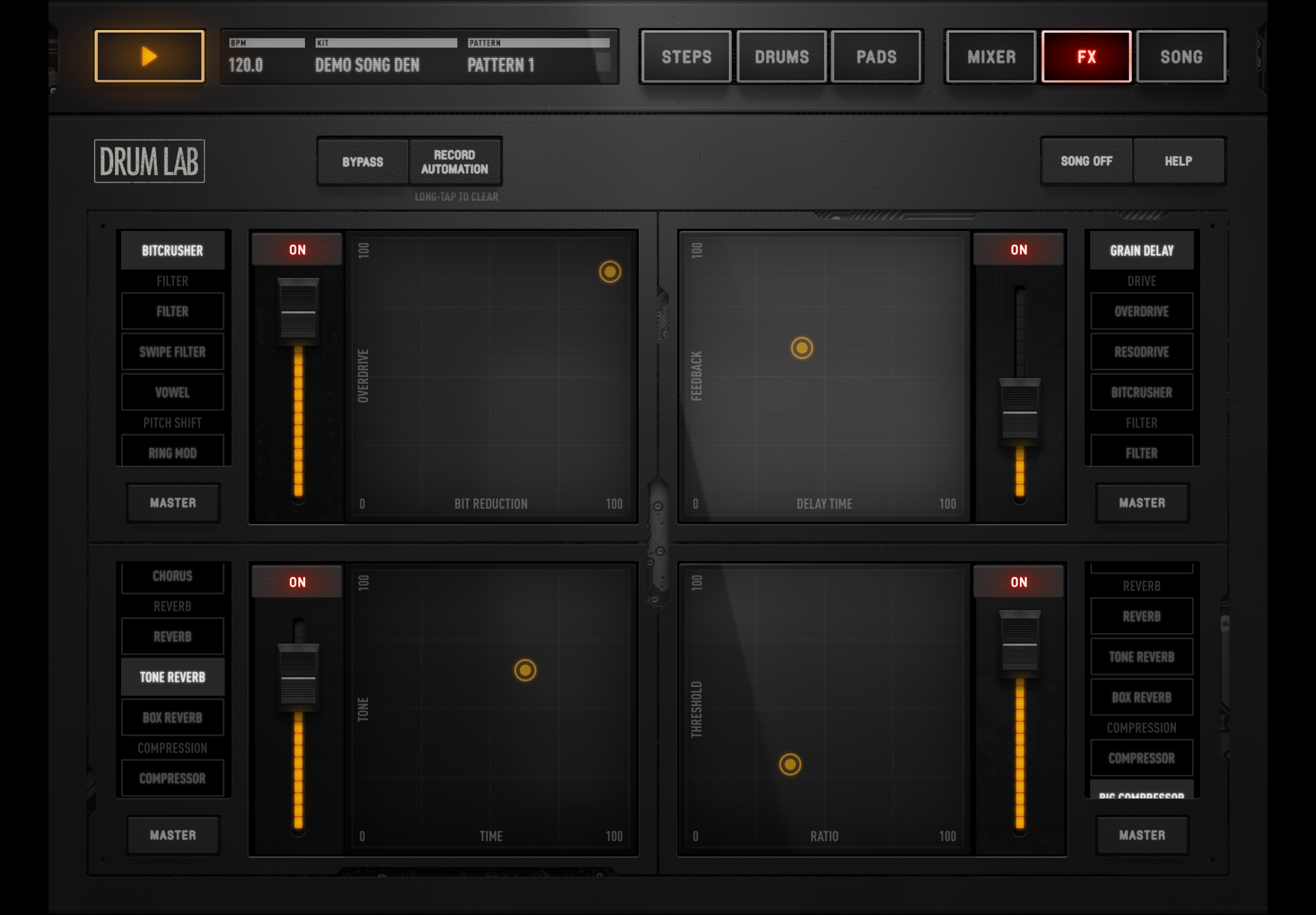Click the Tone Reverb XY pad control dot
The height and width of the screenshot is (915, 1316).
click(525, 670)
